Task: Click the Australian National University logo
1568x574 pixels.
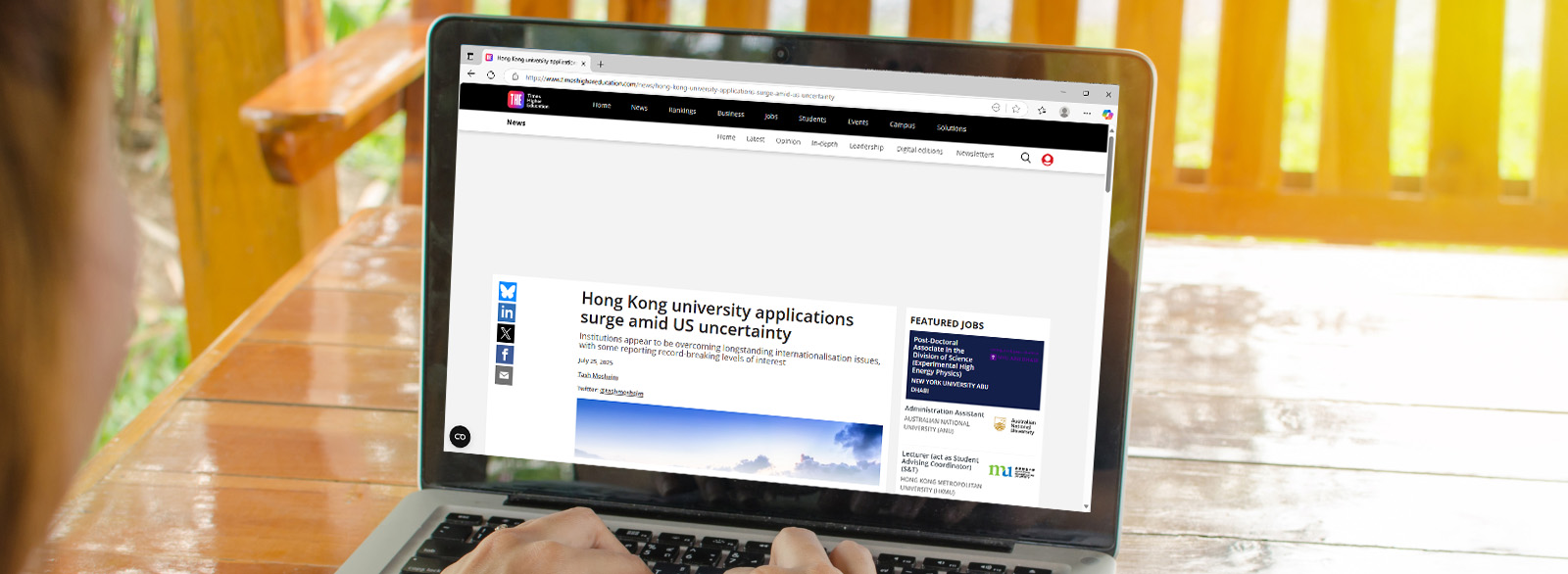Action: pyautogui.click(x=1014, y=425)
